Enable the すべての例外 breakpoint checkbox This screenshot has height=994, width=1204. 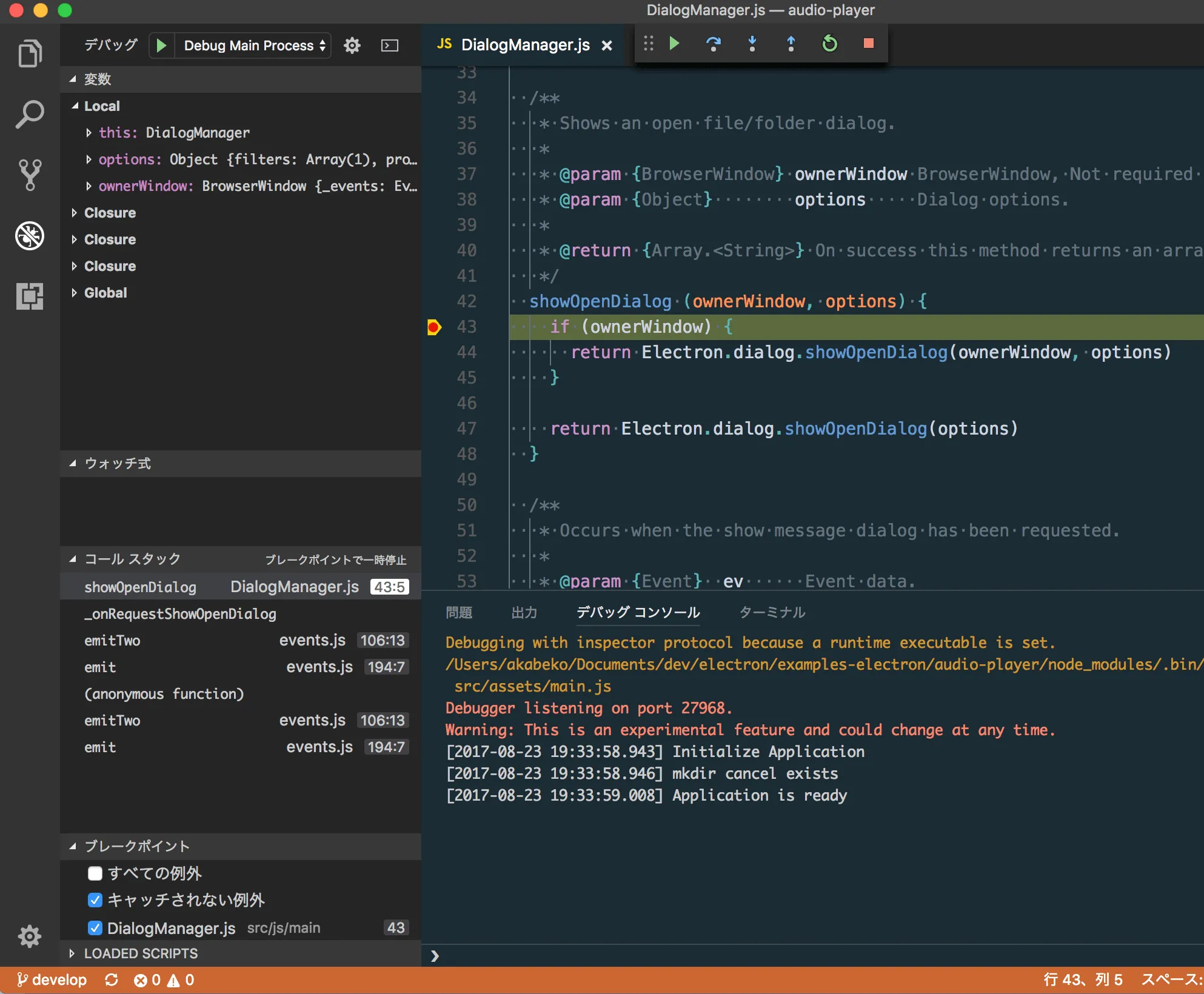[95, 873]
